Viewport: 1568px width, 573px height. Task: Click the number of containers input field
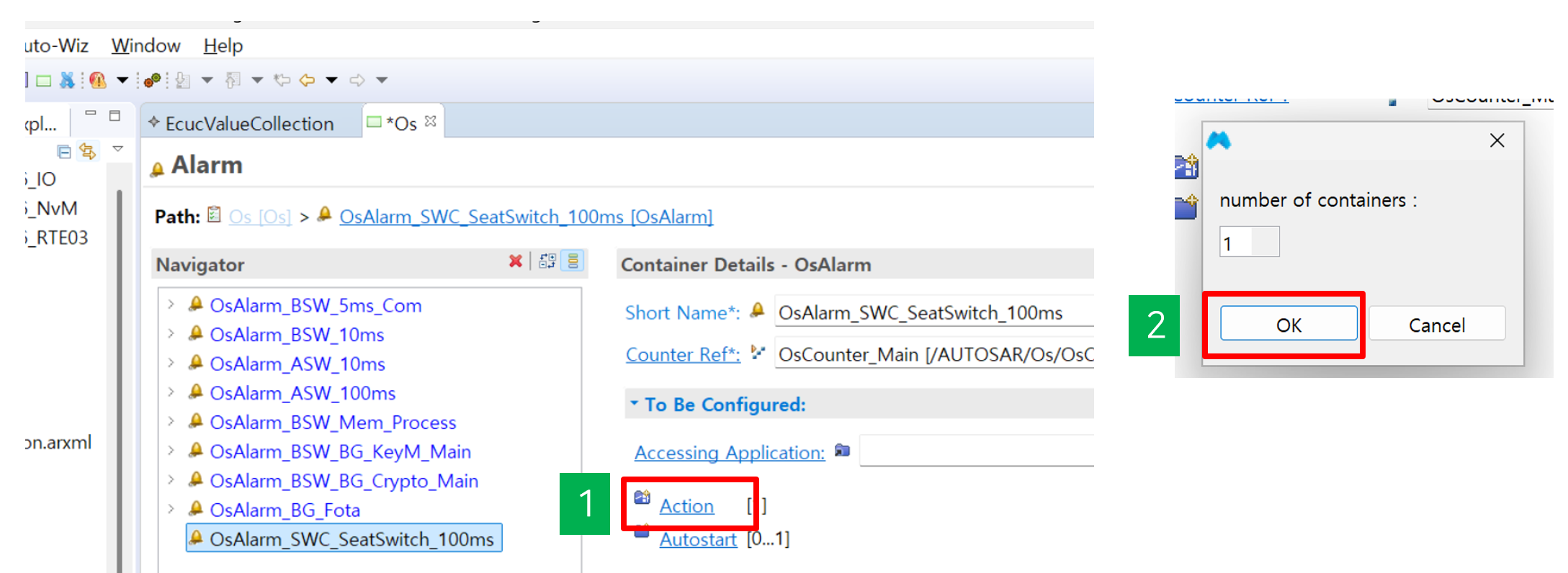coord(1248,243)
